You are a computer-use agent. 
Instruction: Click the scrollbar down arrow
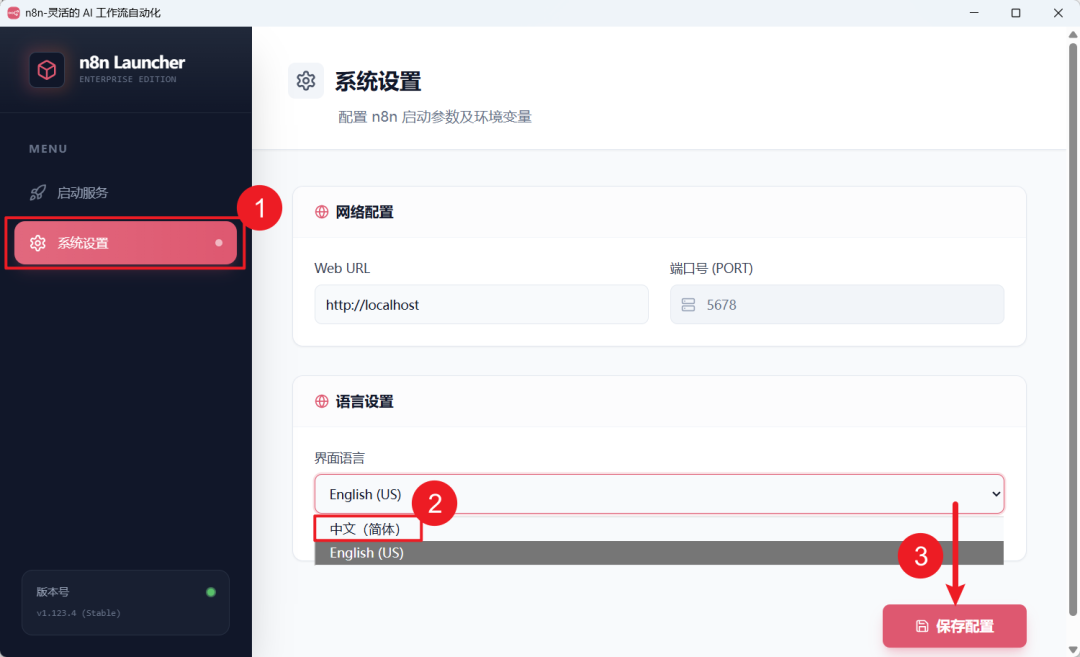coord(1072,649)
